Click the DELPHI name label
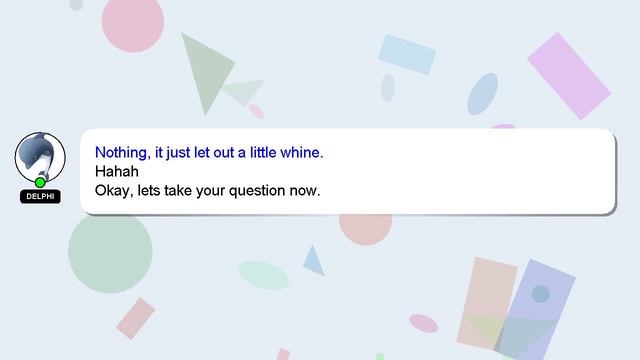The width and height of the screenshot is (640, 360). pyautogui.click(x=40, y=196)
